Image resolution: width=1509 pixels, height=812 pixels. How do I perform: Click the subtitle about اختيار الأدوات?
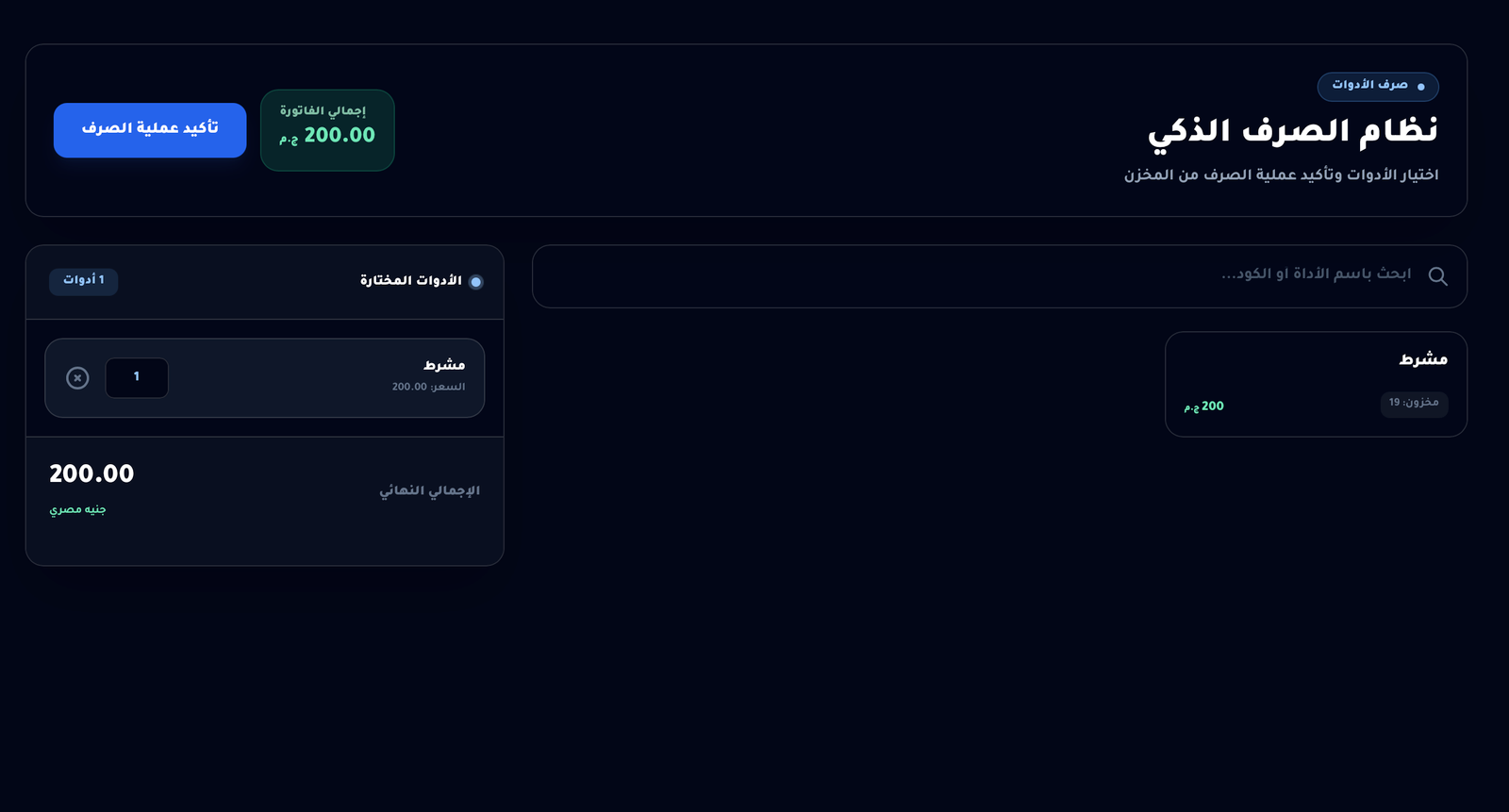(1282, 175)
